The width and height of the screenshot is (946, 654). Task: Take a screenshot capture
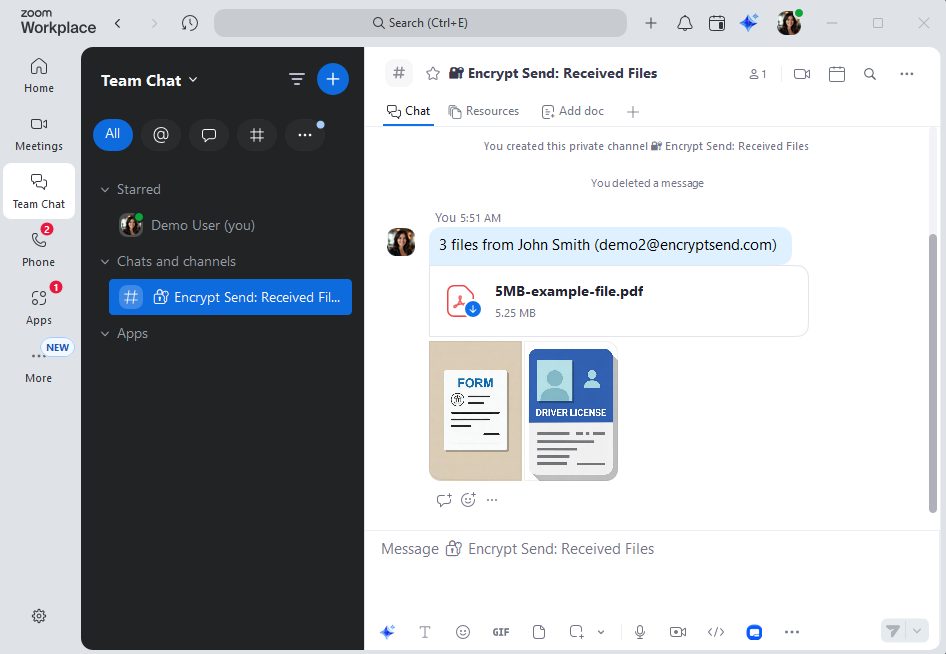[576, 632]
